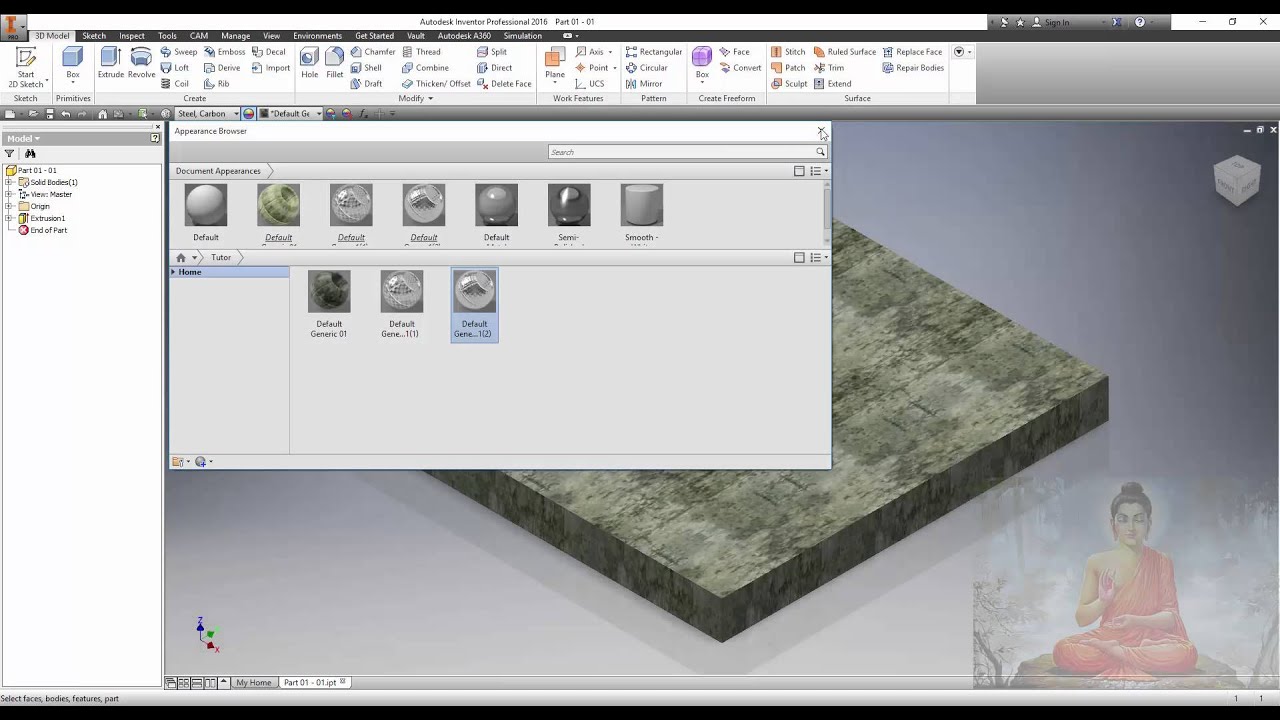Image resolution: width=1280 pixels, height=720 pixels.
Task: Expand the Home library tree arrow
Action: click(173, 272)
